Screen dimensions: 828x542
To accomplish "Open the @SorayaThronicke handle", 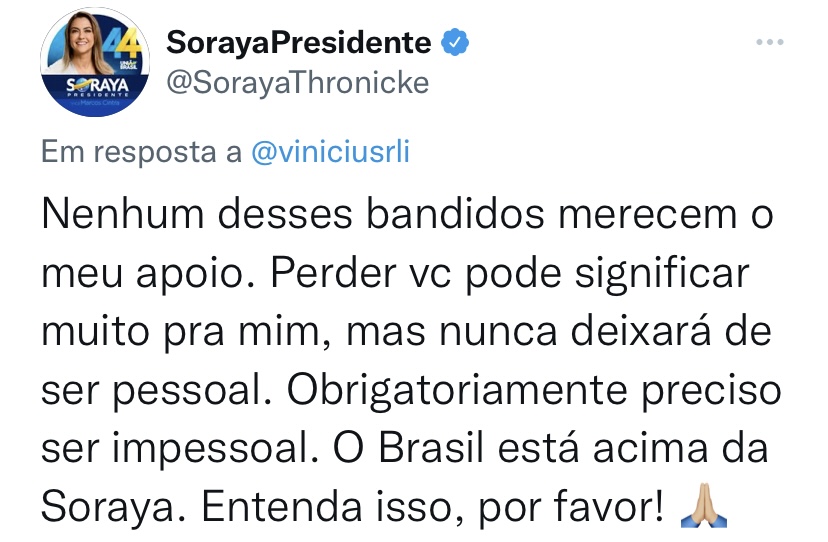I will [298, 83].
